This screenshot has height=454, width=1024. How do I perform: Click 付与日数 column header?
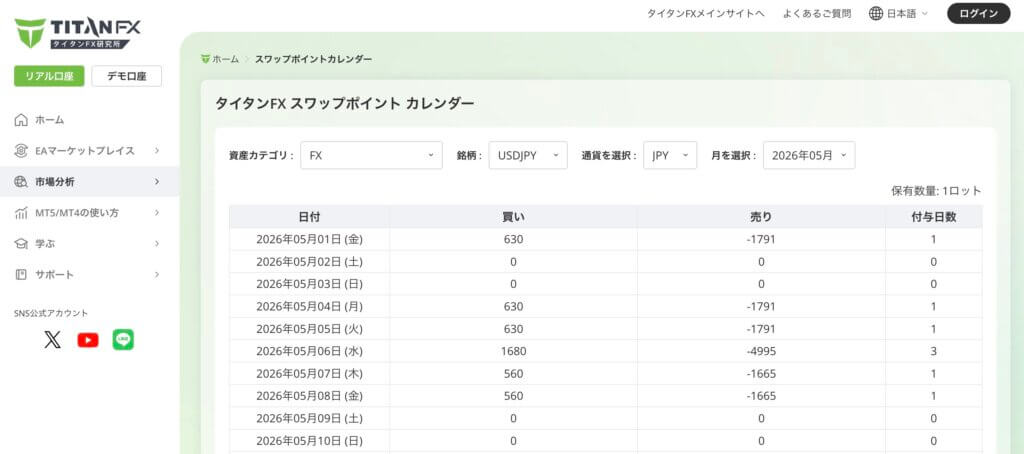pos(933,217)
